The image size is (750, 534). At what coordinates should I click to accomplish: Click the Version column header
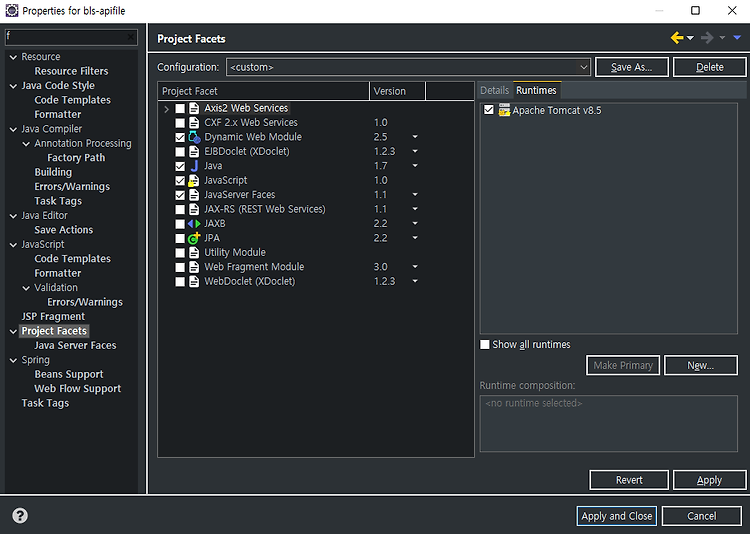tap(397, 91)
